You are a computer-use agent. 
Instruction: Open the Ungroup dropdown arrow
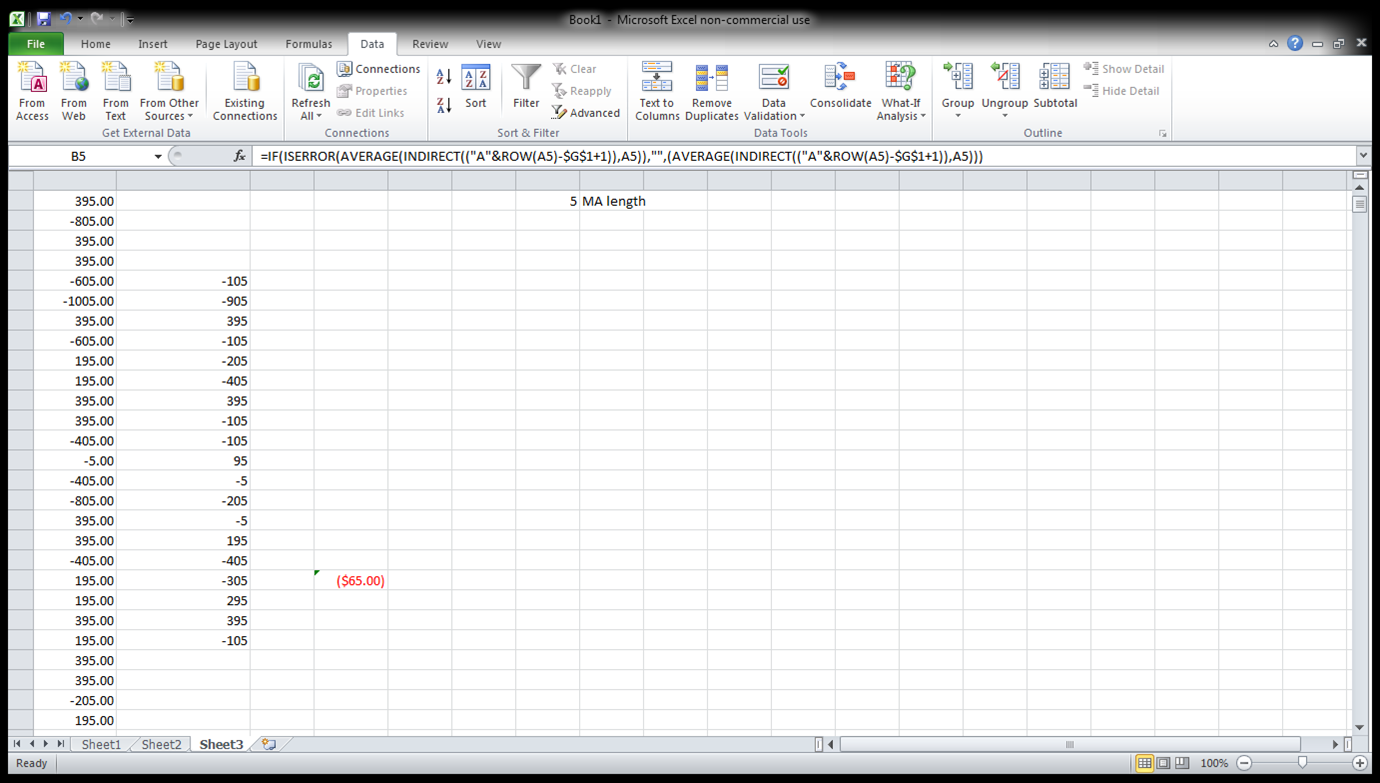[x=1005, y=116]
